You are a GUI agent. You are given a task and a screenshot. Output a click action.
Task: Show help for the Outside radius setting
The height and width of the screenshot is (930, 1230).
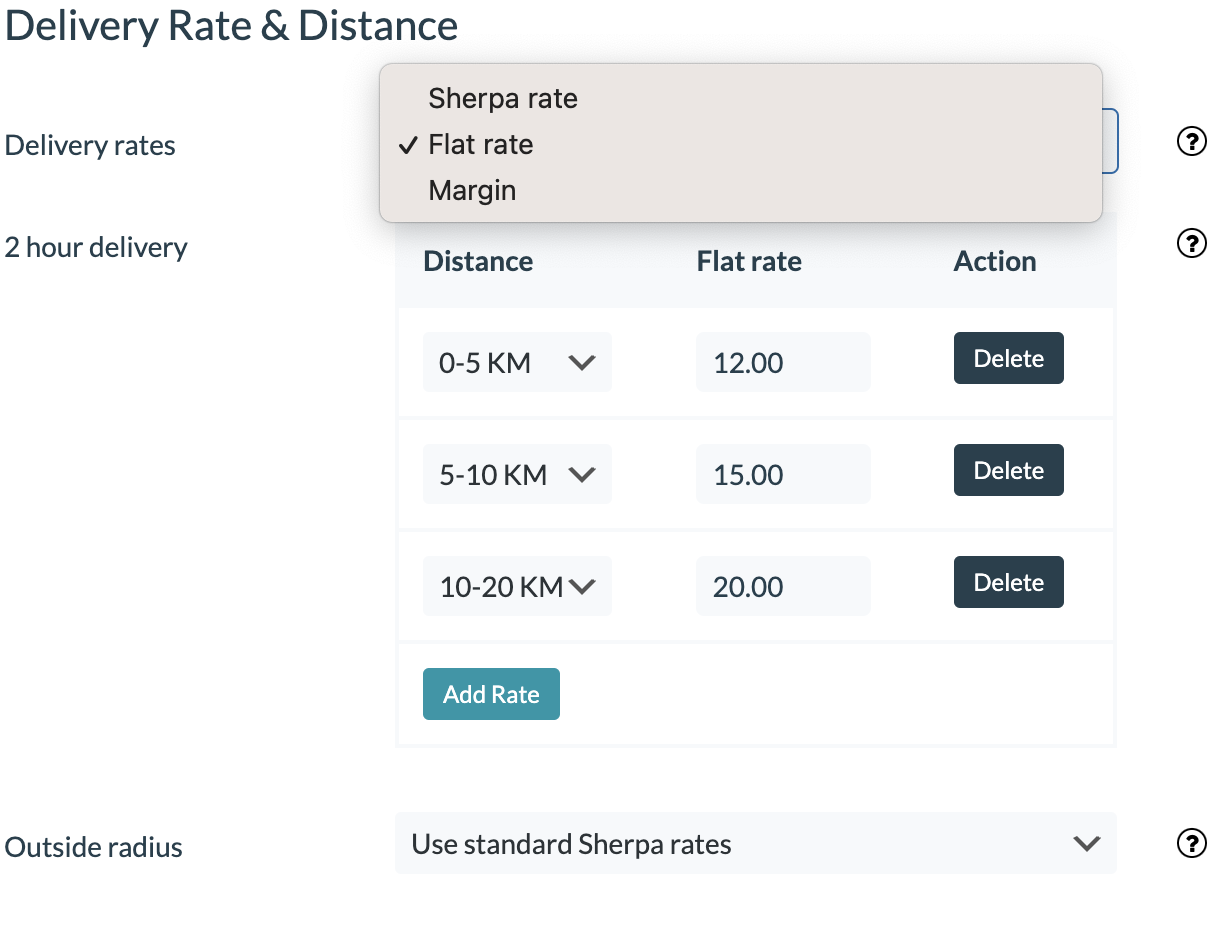pyautogui.click(x=1191, y=844)
